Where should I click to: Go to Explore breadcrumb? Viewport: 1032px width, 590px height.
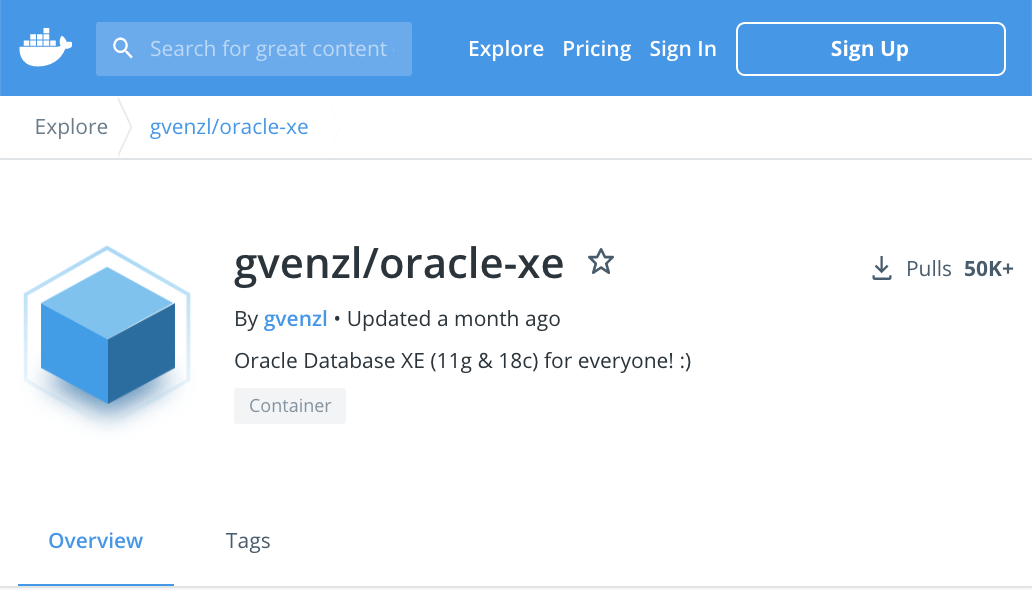click(x=71, y=126)
